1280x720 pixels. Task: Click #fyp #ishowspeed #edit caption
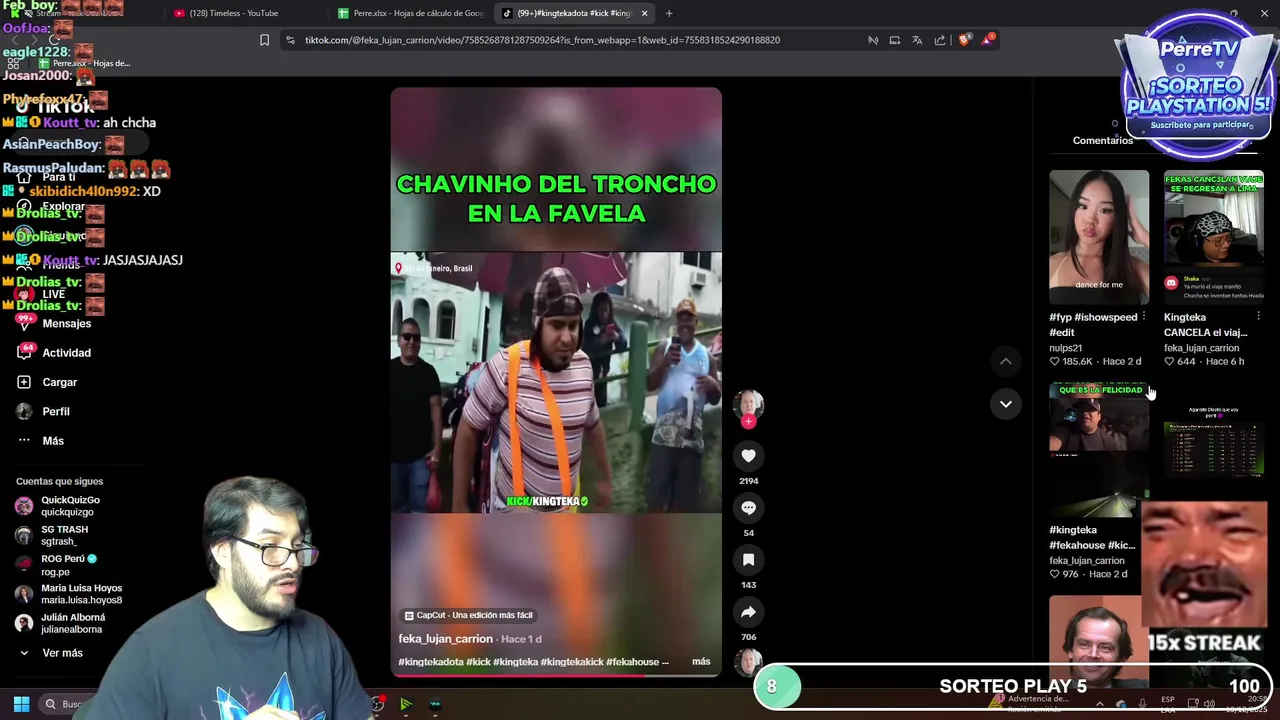(x=1093, y=324)
